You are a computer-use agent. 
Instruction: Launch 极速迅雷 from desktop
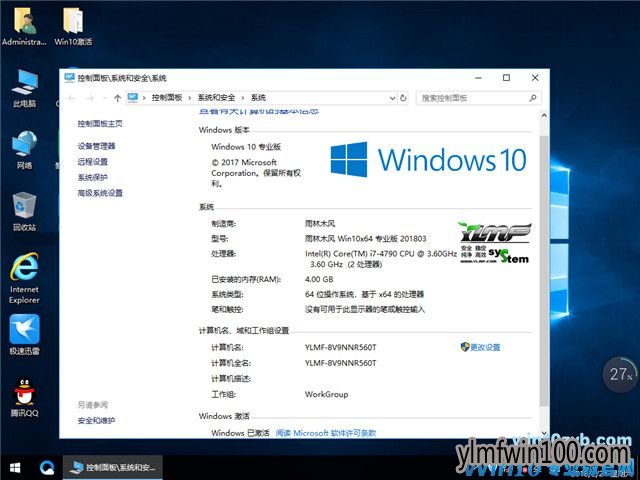point(24,335)
